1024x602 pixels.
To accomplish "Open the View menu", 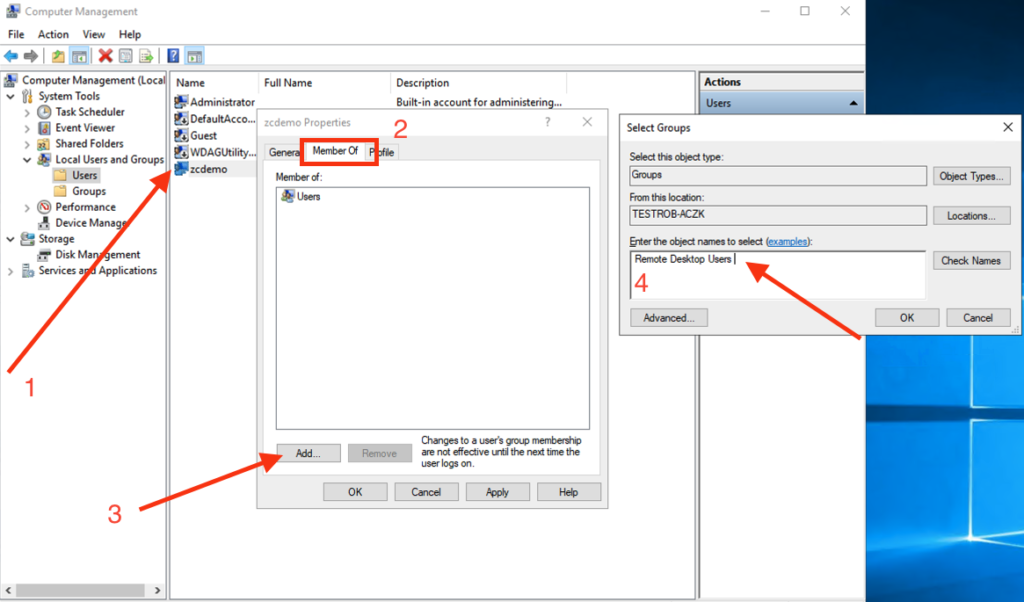I will 93,34.
